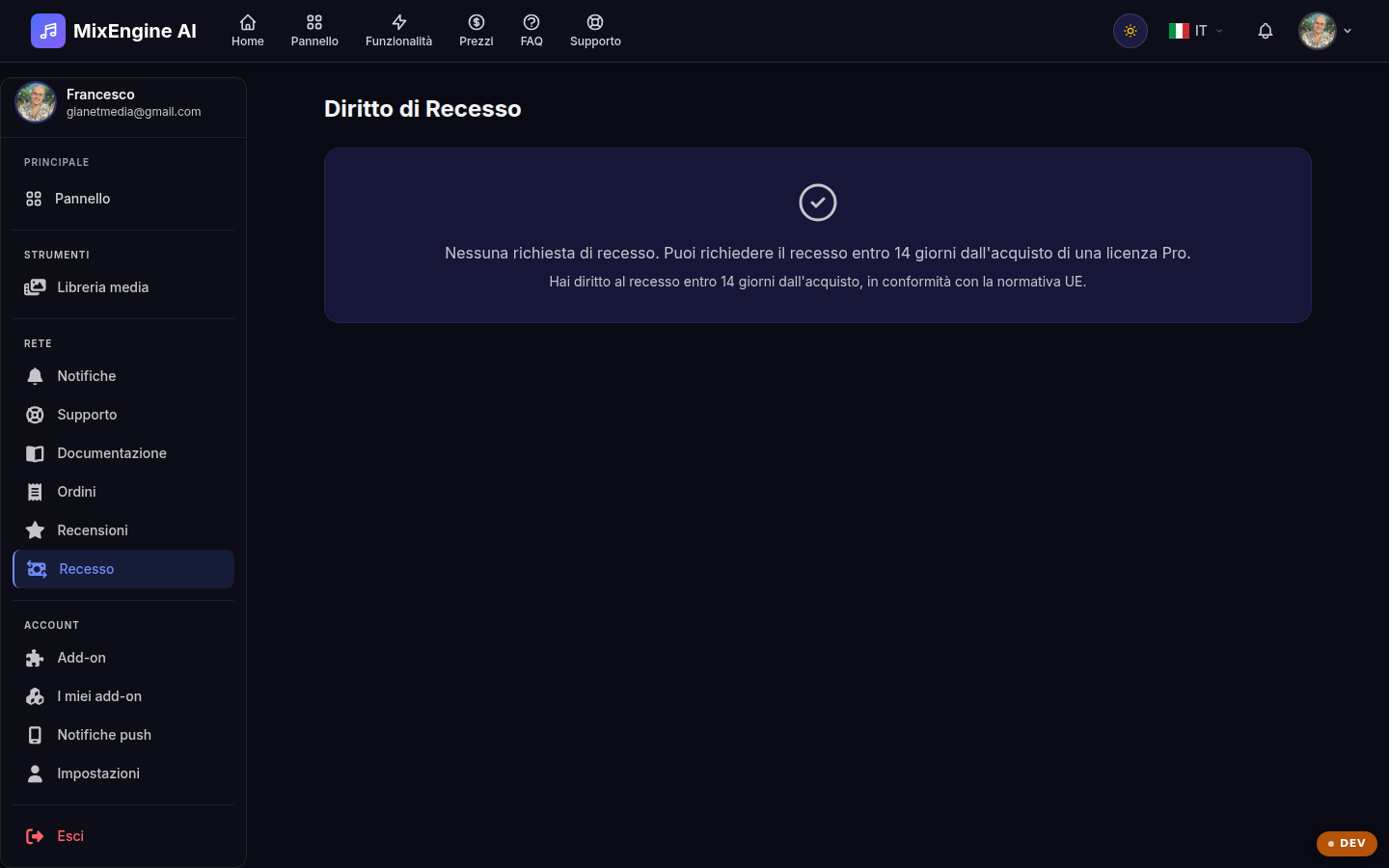Viewport: 1389px width, 868px height.
Task: Click the Notifiche bell icon in sidebar
Action: 35,376
